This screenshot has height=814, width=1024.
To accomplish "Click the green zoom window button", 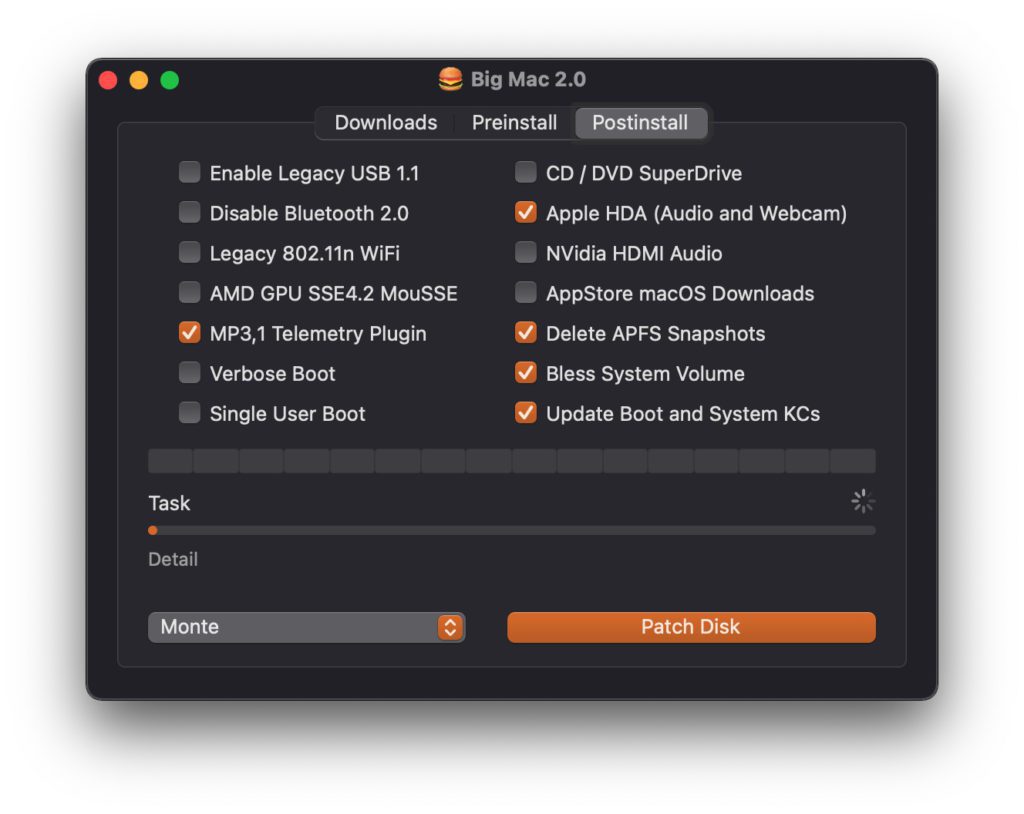I will [170, 81].
